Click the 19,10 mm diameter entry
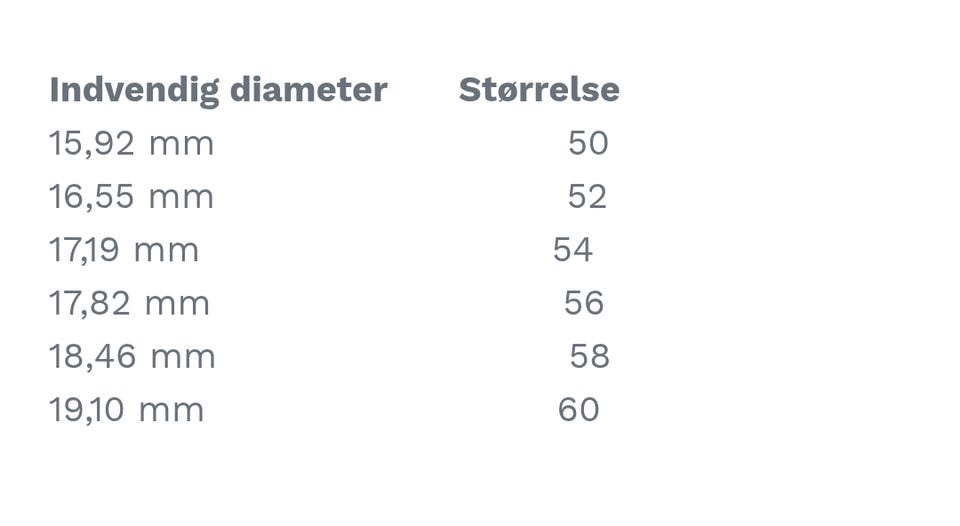The width and height of the screenshot is (960, 526). (x=126, y=410)
